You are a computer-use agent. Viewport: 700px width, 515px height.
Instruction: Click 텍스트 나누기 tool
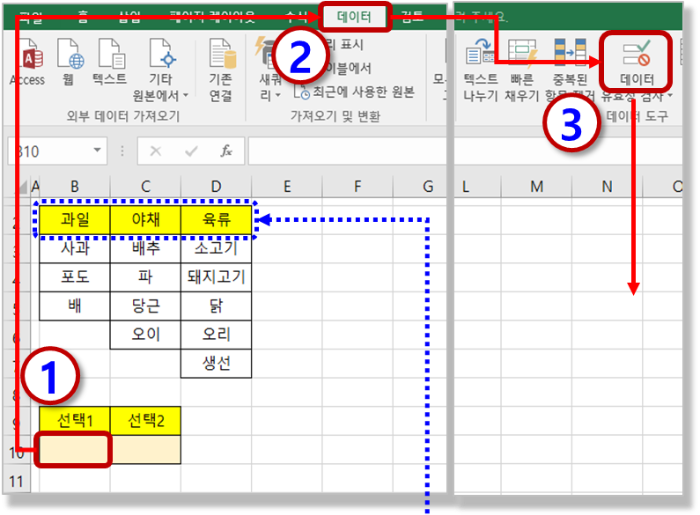tap(480, 70)
